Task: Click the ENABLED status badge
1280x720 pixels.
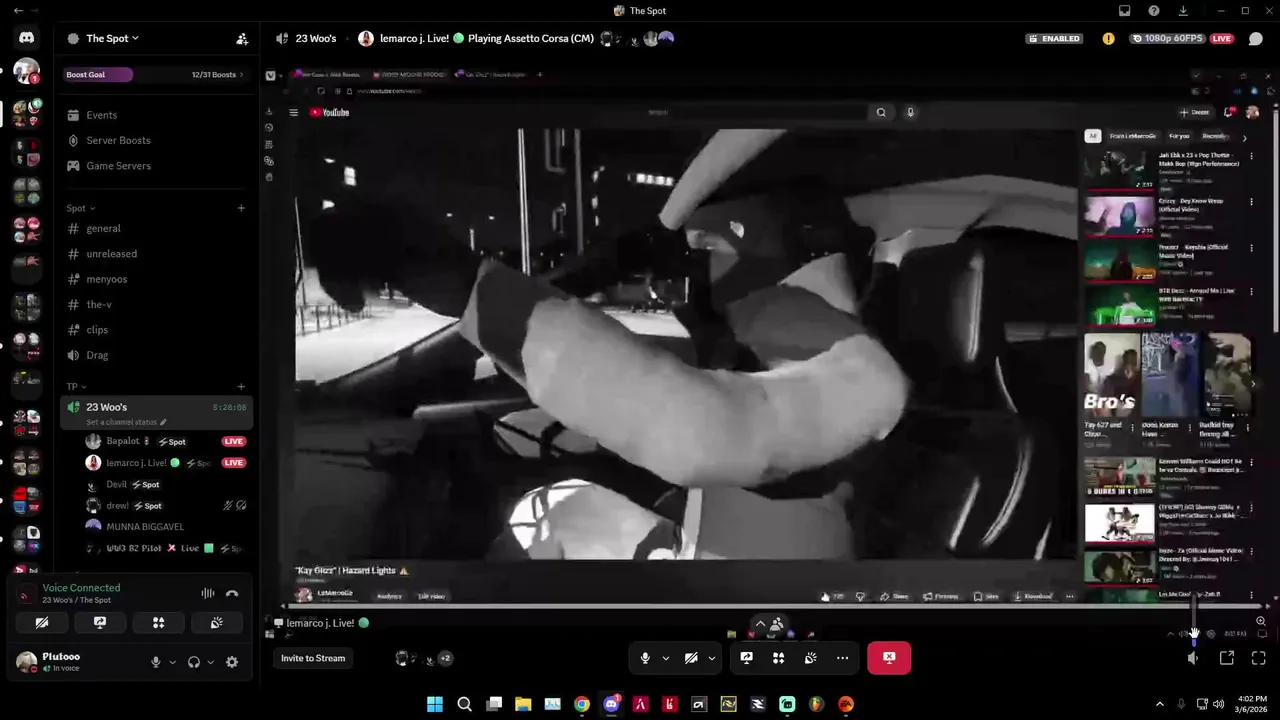Action: (x=1055, y=38)
